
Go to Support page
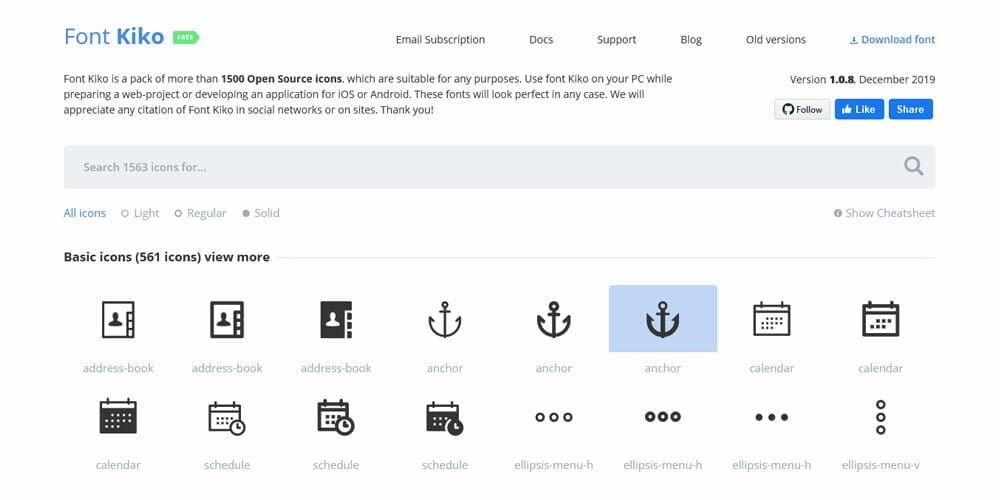tap(616, 40)
